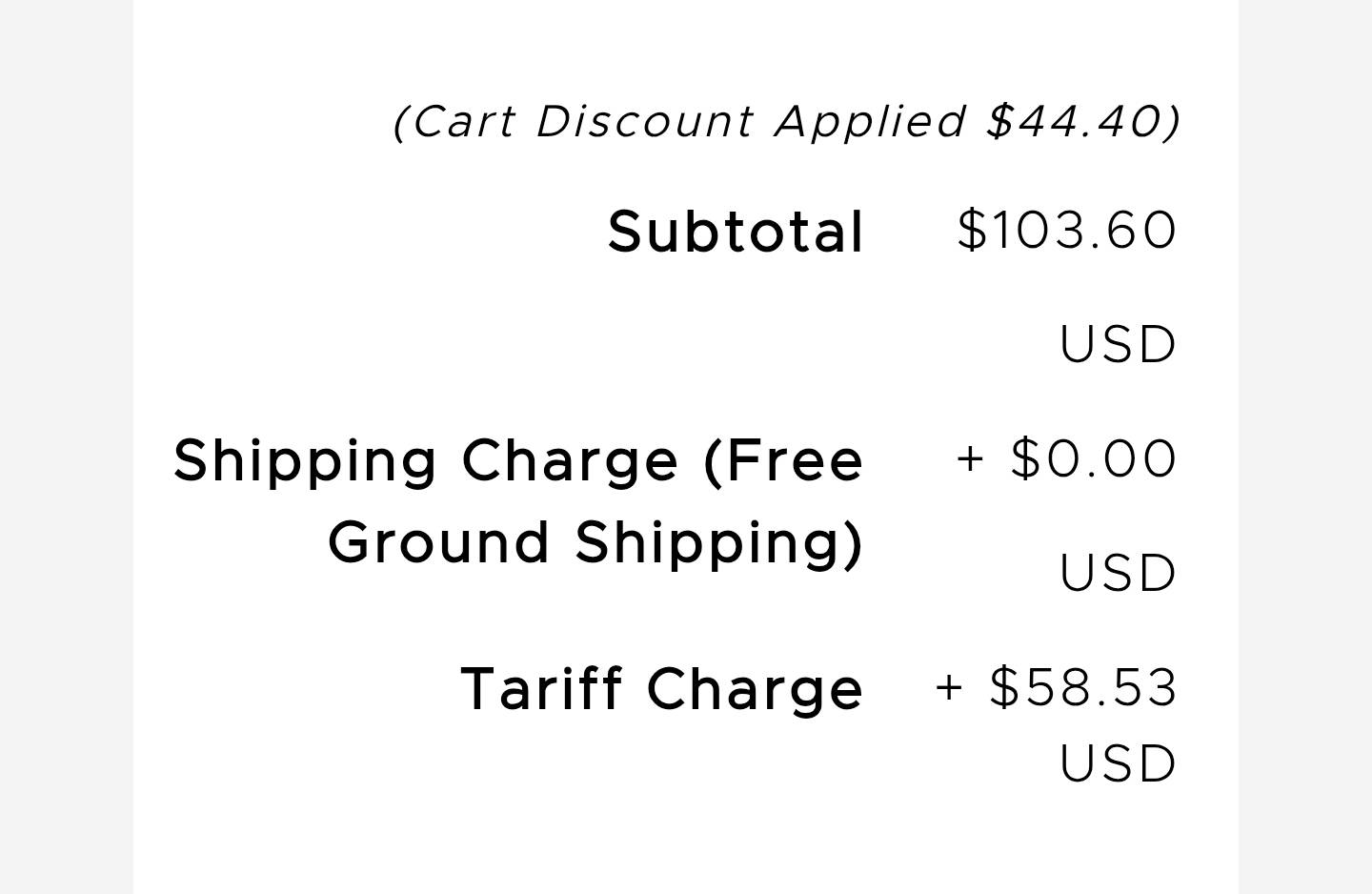
Task: Click USD beneath the shipping amount
Action: (x=1118, y=574)
